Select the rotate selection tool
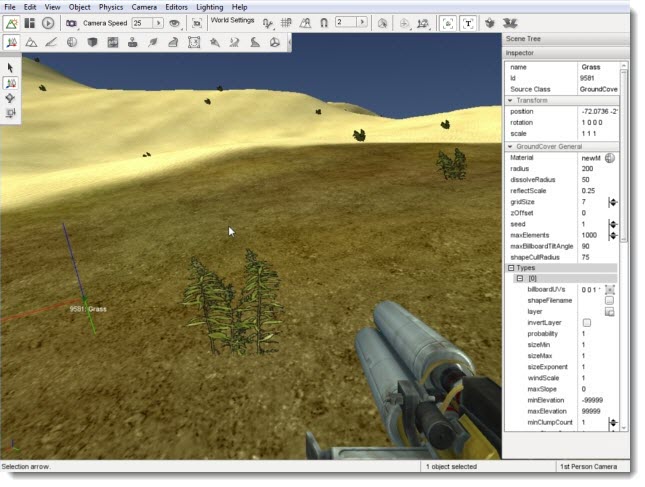The height and width of the screenshot is (487, 645). pos(10,98)
